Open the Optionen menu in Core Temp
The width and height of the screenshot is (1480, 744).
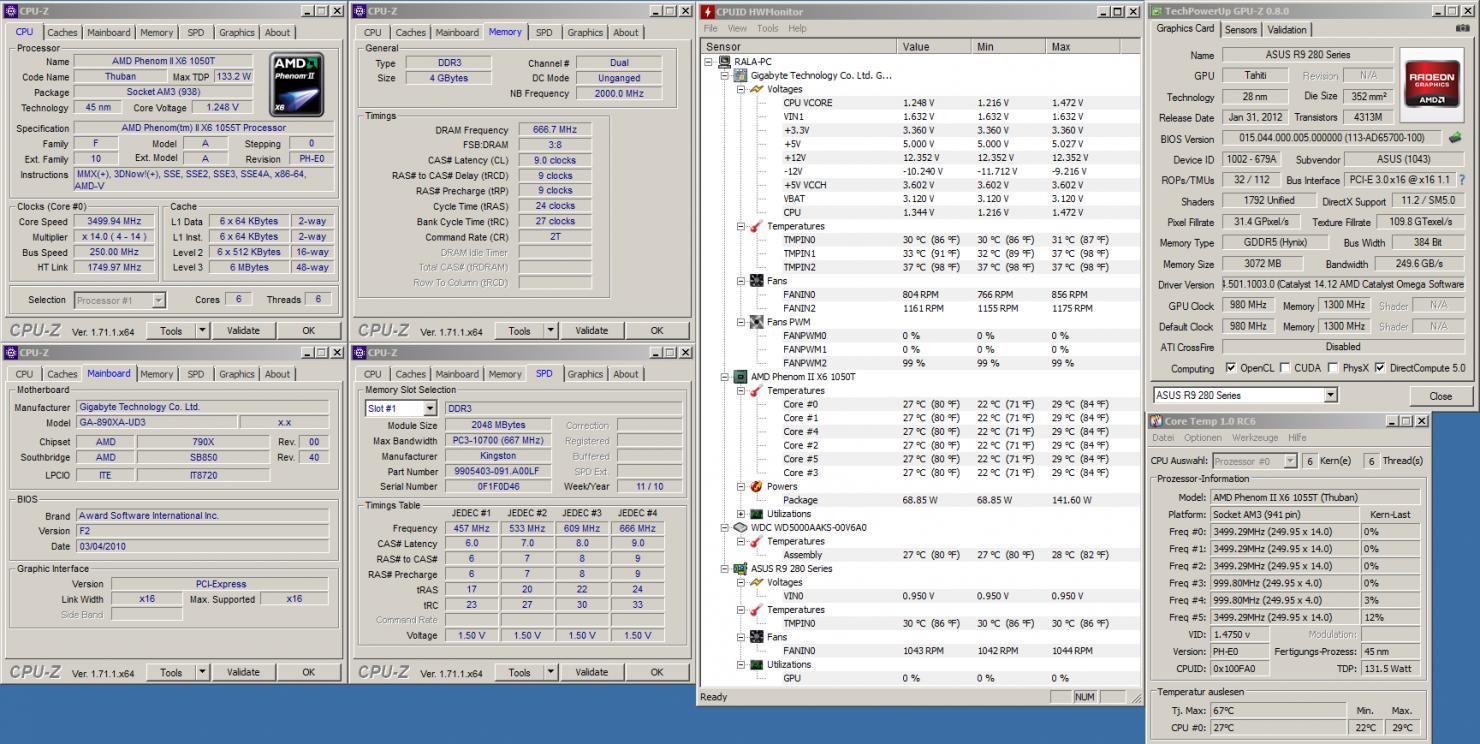(1202, 437)
